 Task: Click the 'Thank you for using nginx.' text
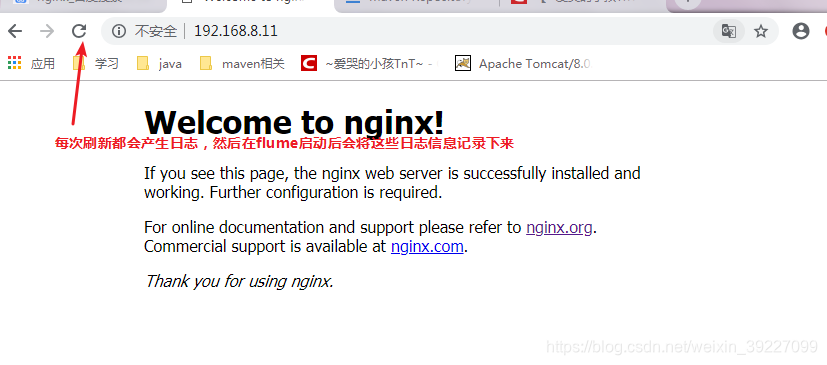239,281
